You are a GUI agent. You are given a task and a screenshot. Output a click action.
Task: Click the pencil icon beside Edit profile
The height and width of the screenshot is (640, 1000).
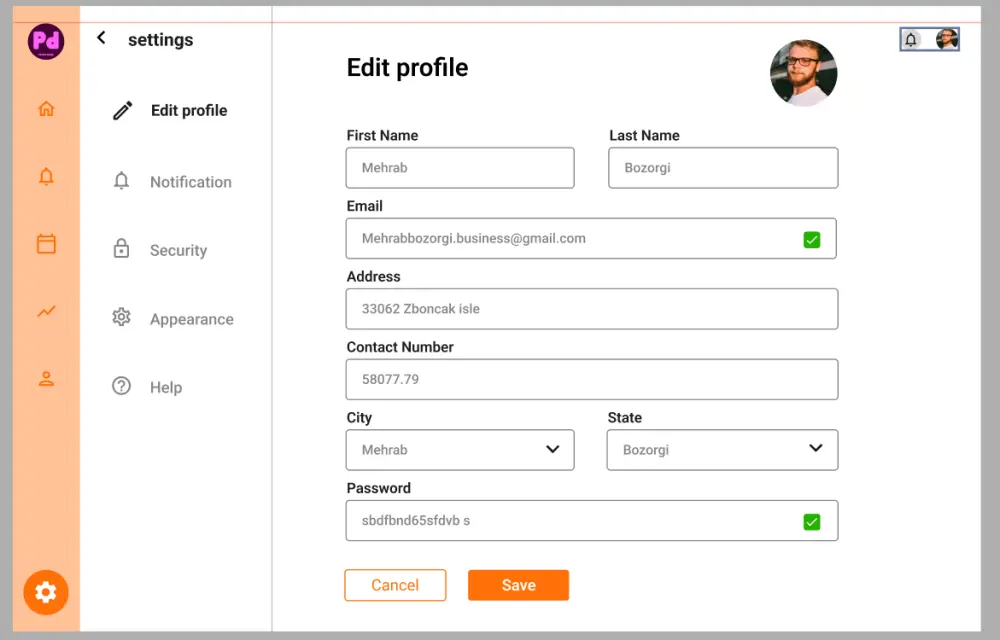pyautogui.click(x=122, y=110)
